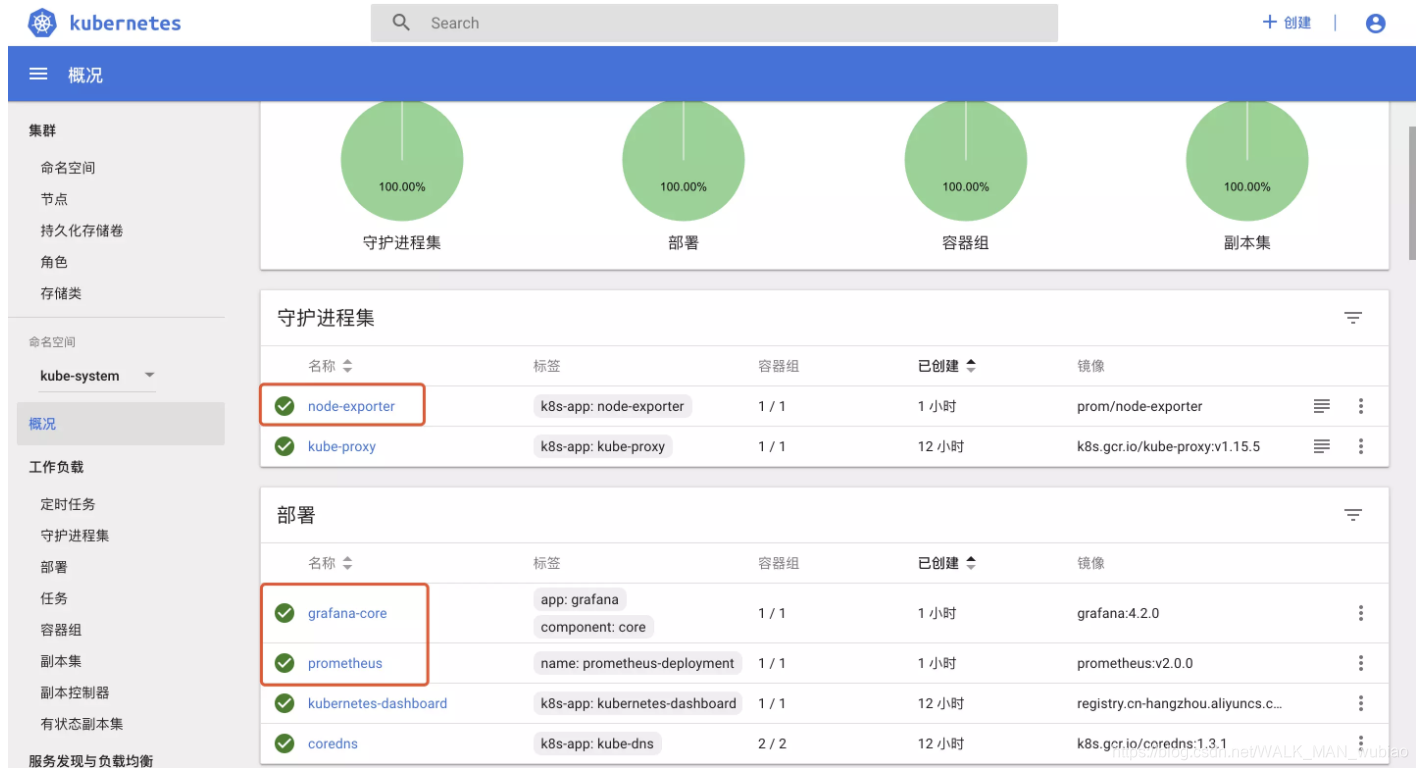1418x770 pixels.
Task: Open actions menu for prometheus row
Action: [1360, 663]
